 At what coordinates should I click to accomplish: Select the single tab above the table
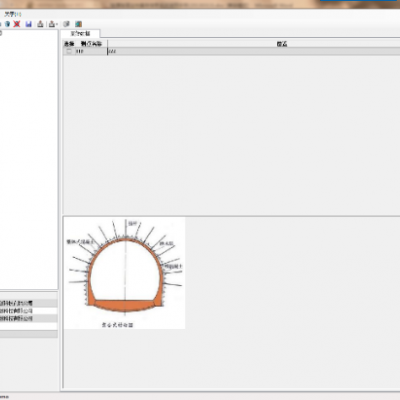(80, 33)
